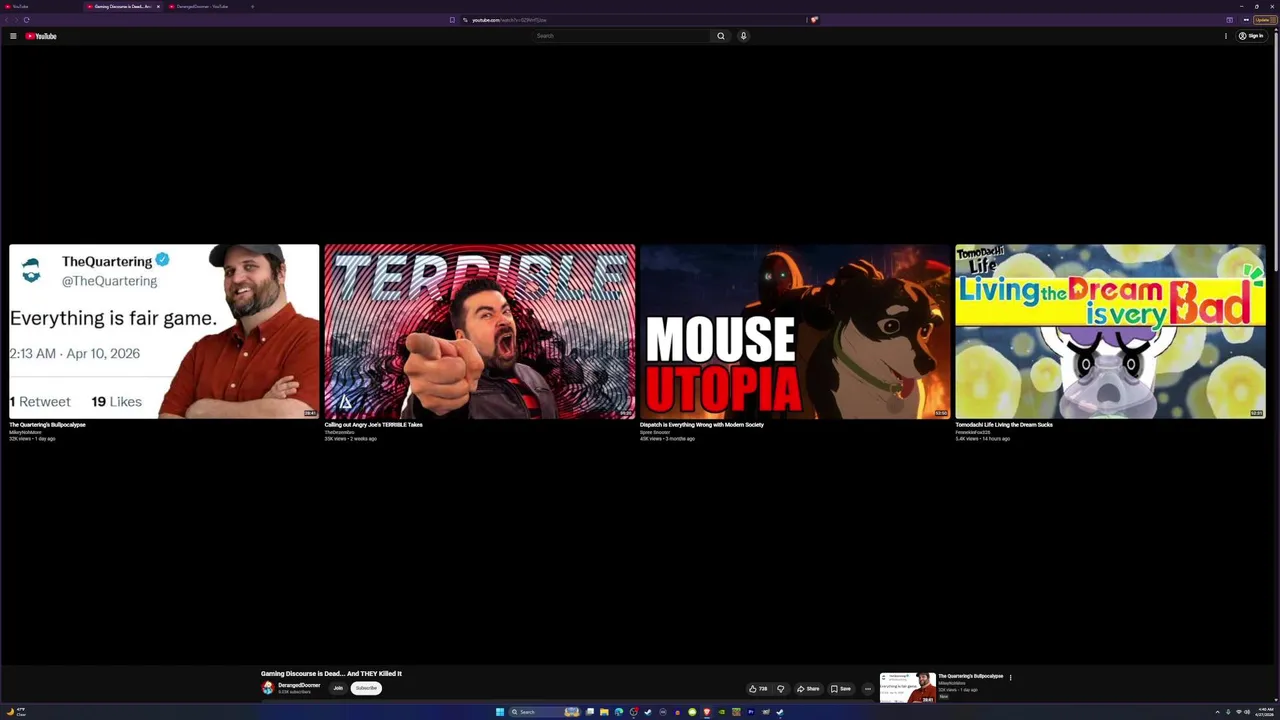Image resolution: width=1280 pixels, height=720 pixels.
Task: Switch to first YouTube browser tab
Action: pos(40,6)
